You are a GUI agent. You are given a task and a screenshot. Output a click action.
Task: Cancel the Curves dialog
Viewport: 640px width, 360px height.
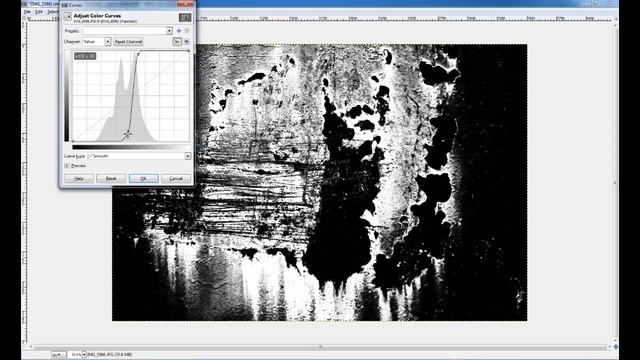point(176,178)
